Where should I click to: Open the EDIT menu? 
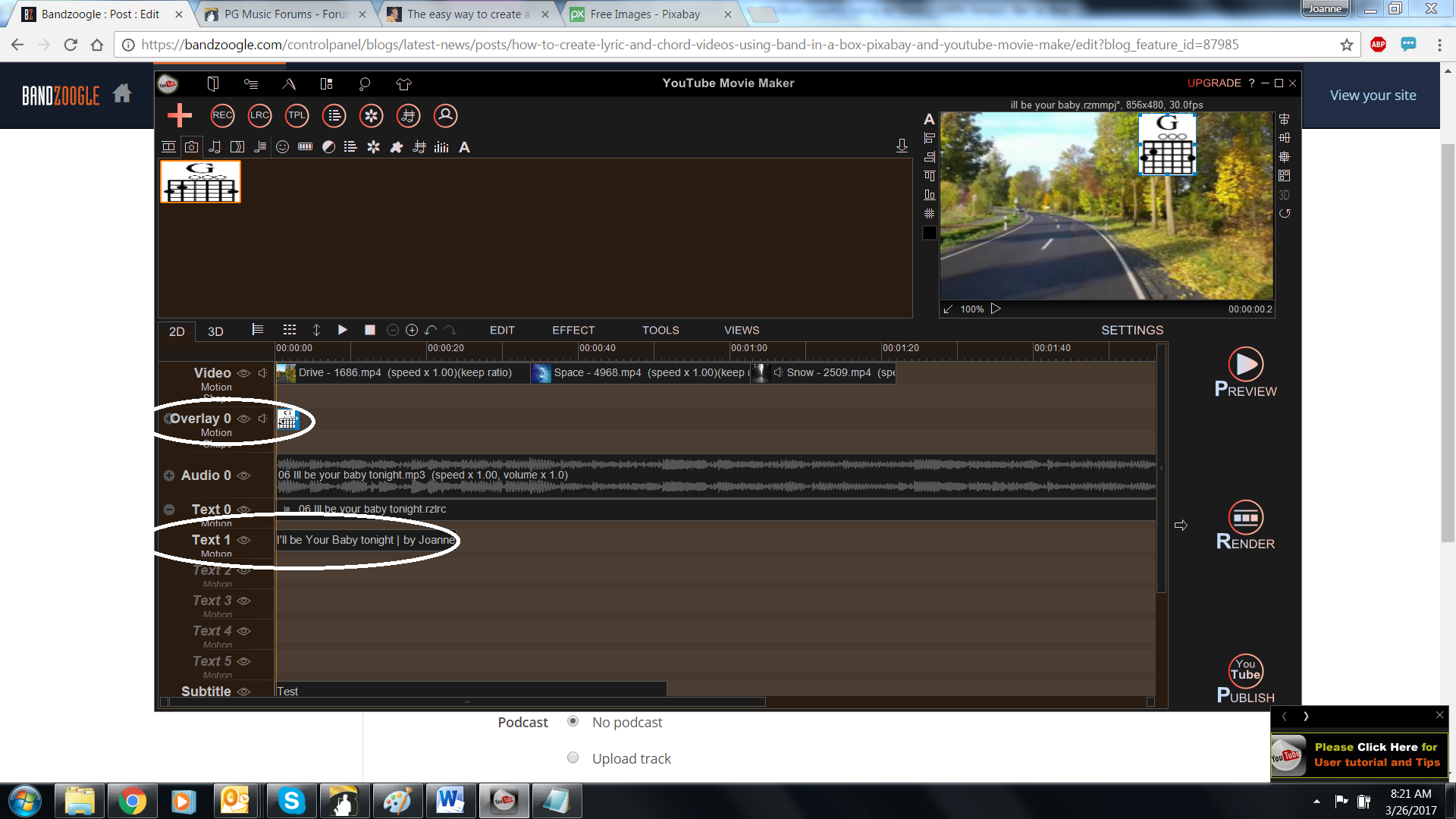point(502,330)
